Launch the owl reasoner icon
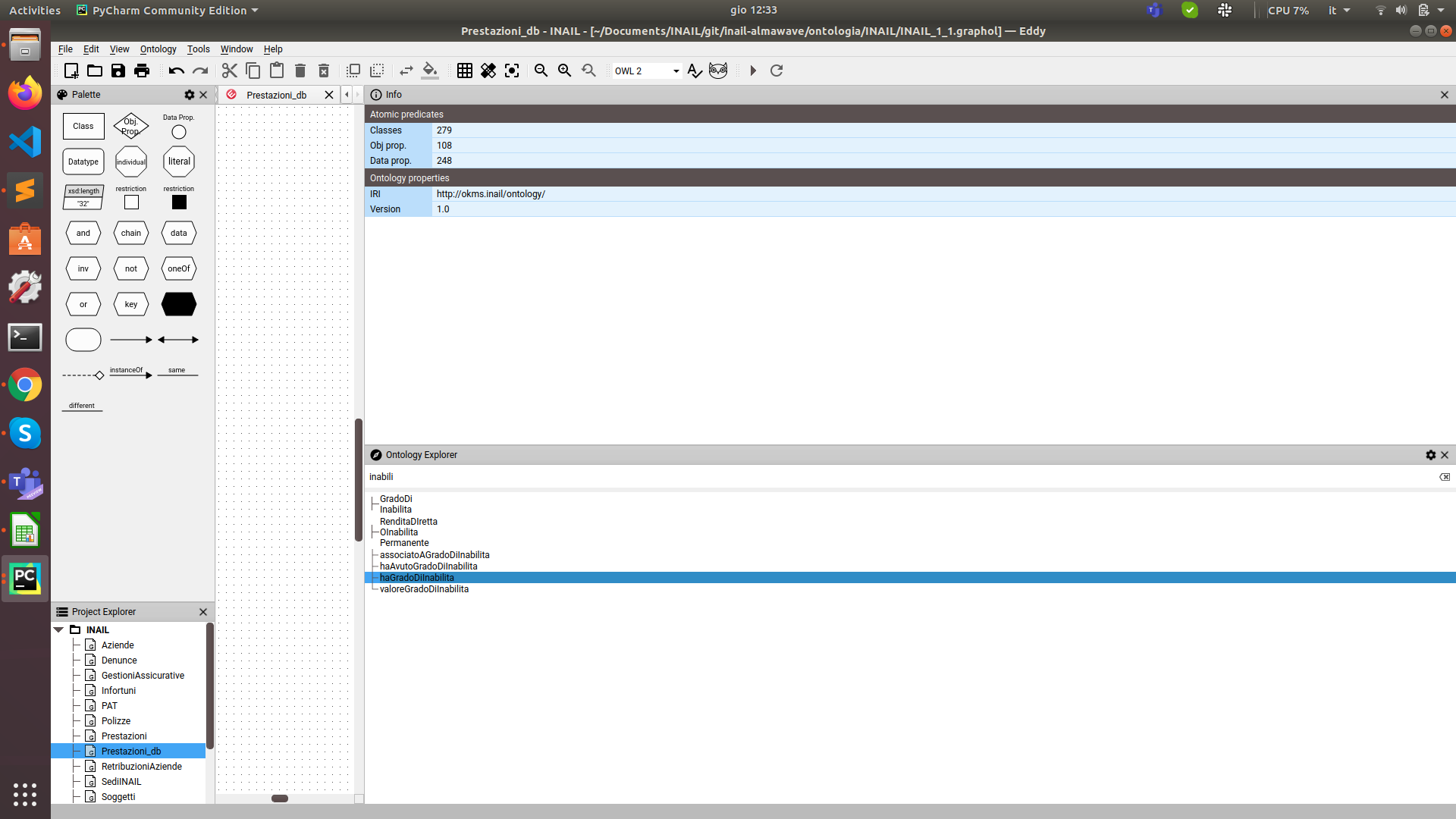Image resolution: width=1456 pixels, height=819 pixels. pyautogui.click(x=718, y=71)
